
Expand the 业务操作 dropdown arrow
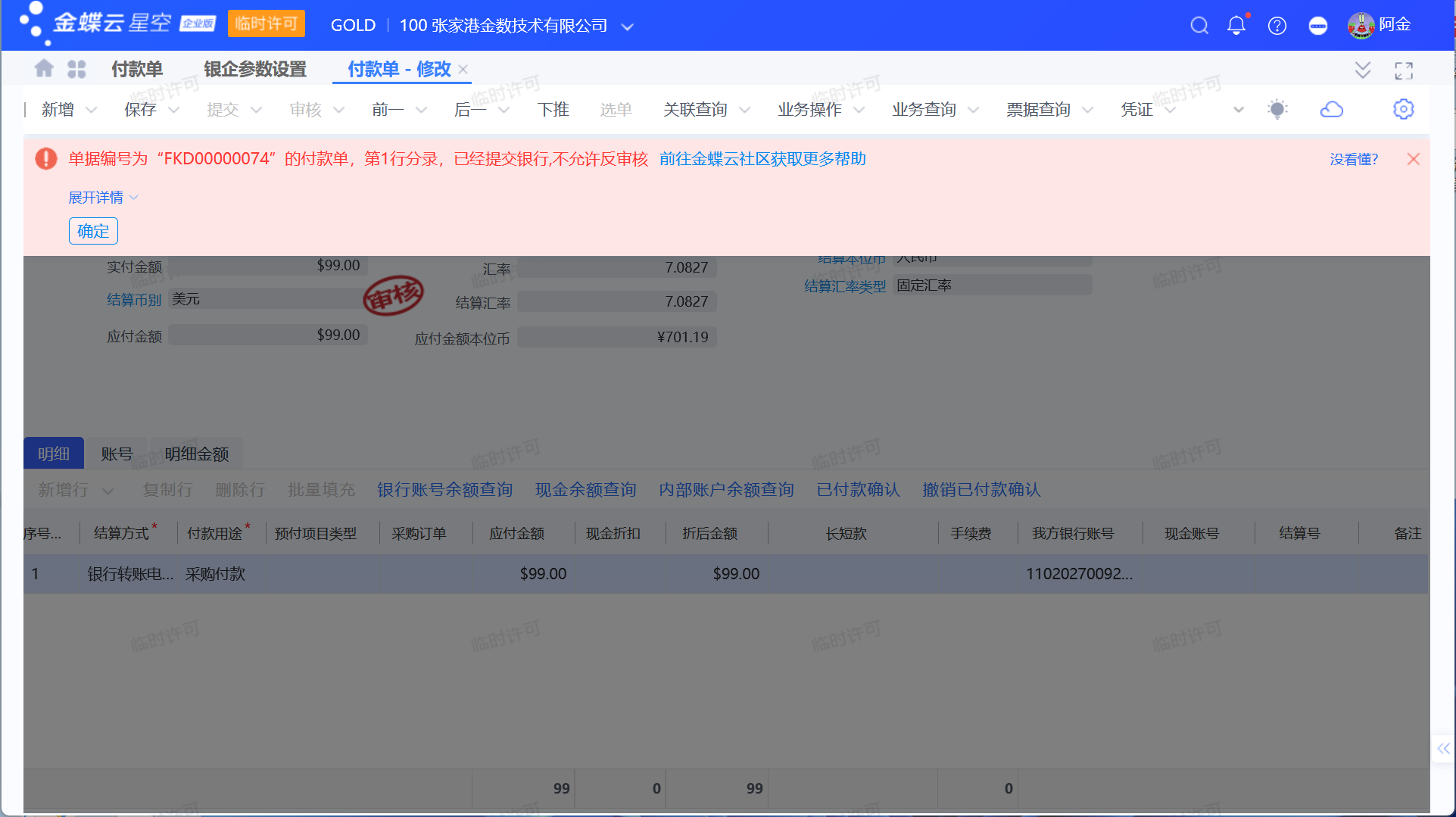click(x=859, y=110)
